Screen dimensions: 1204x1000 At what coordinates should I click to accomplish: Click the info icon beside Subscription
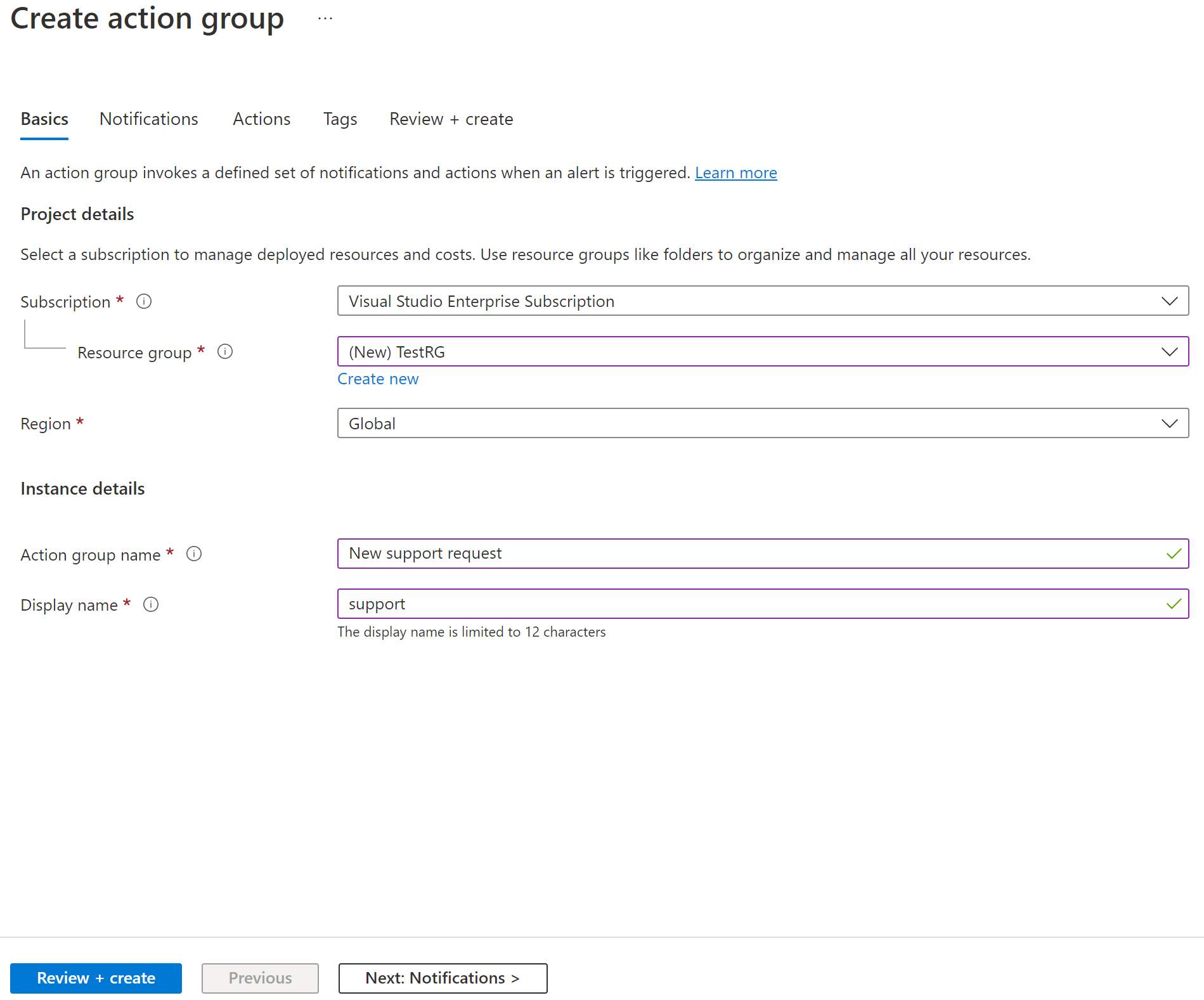coord(144,301)
